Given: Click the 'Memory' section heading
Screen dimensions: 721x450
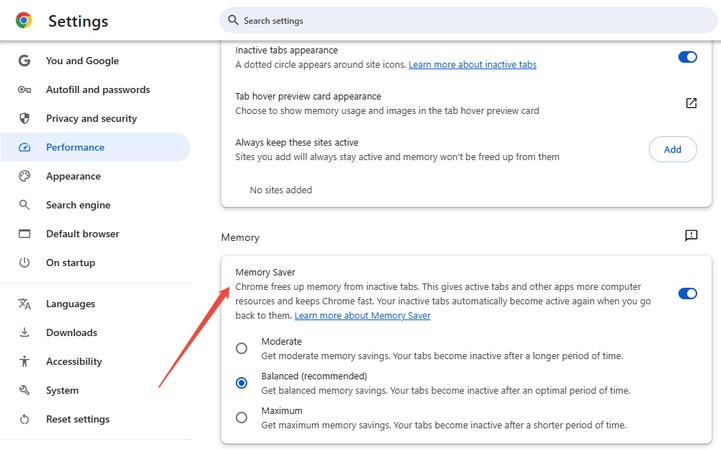Looking at the screenshot, I should [x=240, y=238].
